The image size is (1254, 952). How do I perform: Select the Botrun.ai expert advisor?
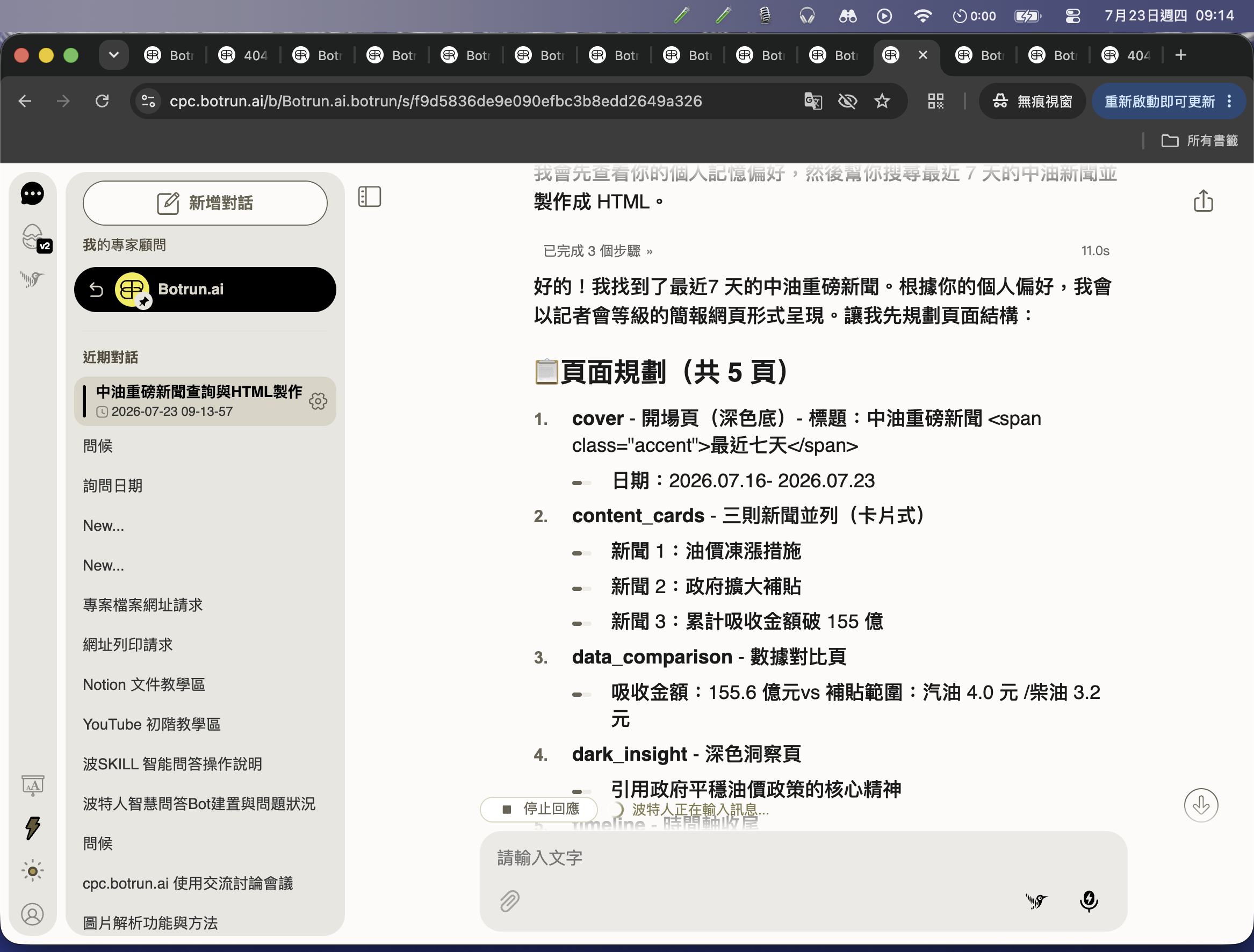(205, 289)
